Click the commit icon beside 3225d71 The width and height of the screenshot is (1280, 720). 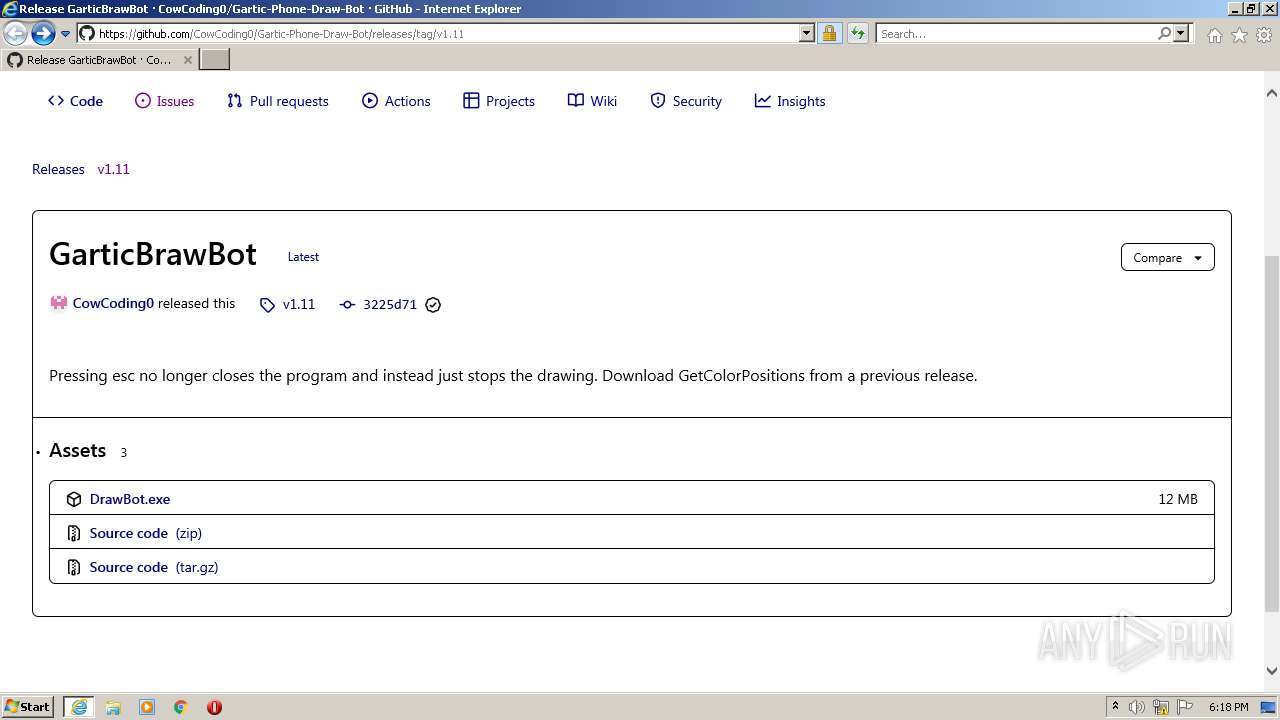point(347,305)
